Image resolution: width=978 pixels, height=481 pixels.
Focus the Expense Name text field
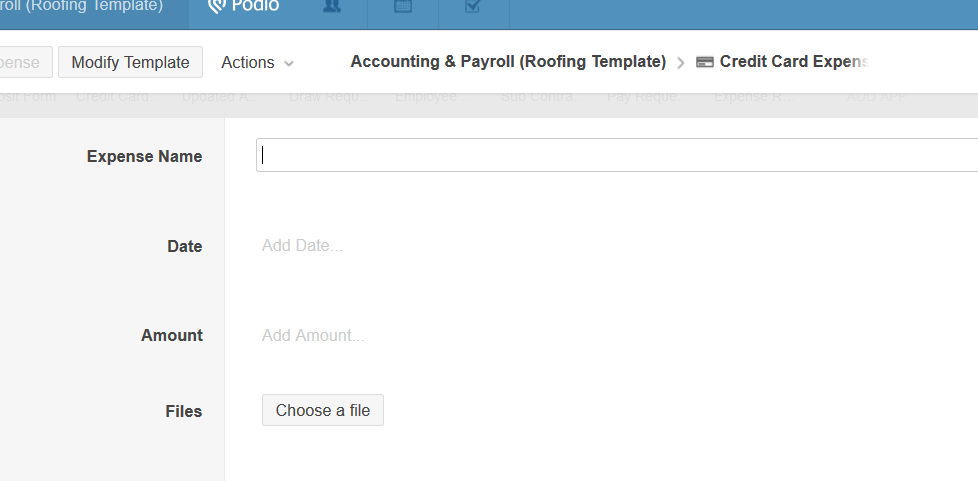click(x=616, y=155)
